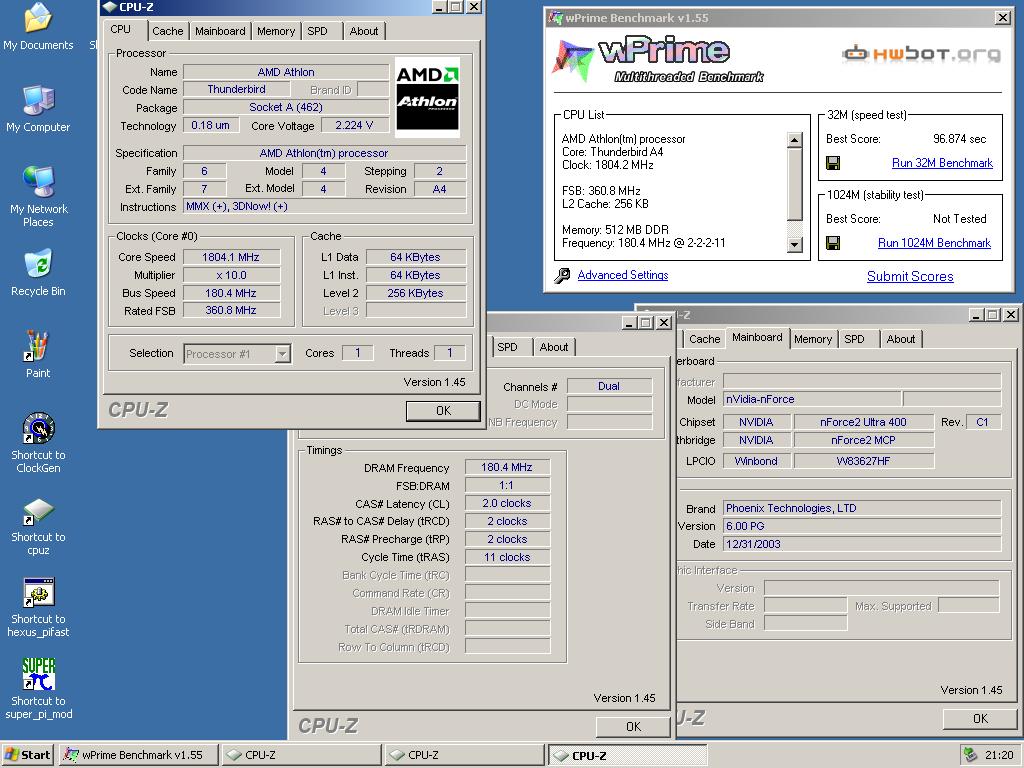Select the CPU tab in front CPU-Z
Viewport: 1024px width, 768px height.
click(x=121, y=29)
